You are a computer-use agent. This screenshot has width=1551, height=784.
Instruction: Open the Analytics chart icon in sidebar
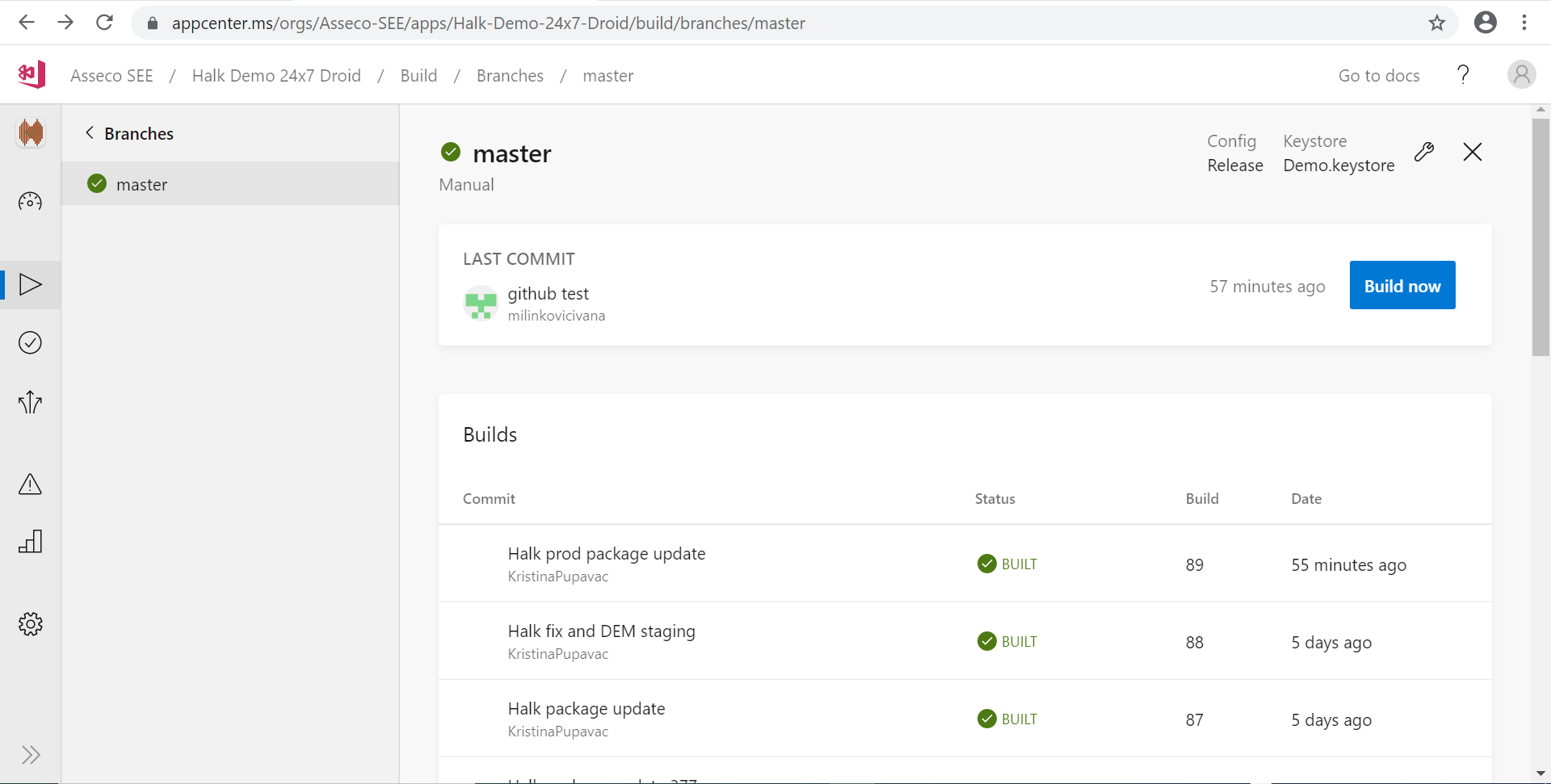(x=30, y=541)
